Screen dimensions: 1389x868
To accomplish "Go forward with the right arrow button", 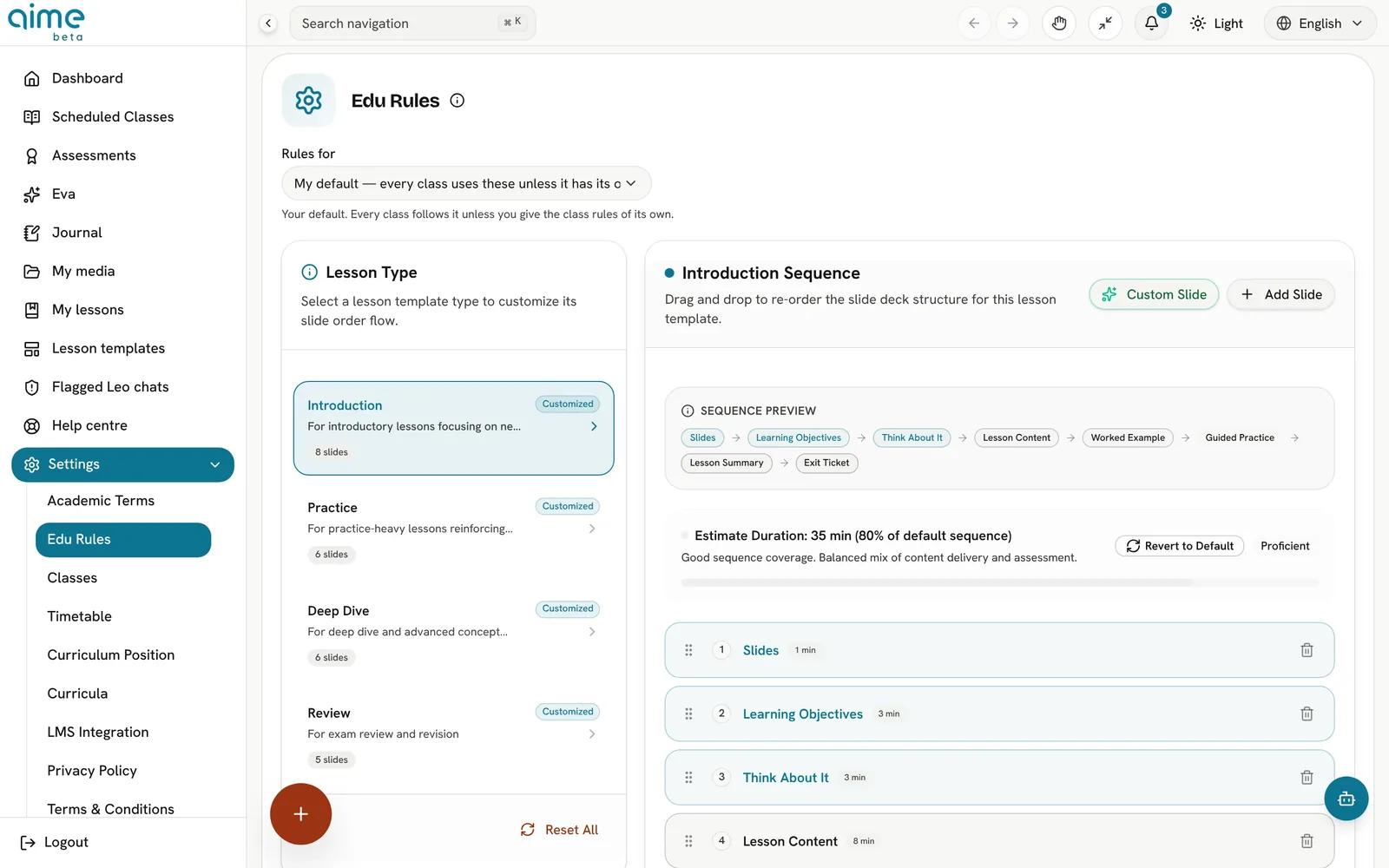I will click(1012, 23).
